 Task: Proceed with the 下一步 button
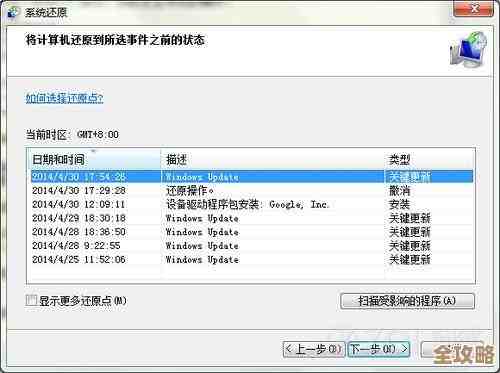click(x=379, y=349)
